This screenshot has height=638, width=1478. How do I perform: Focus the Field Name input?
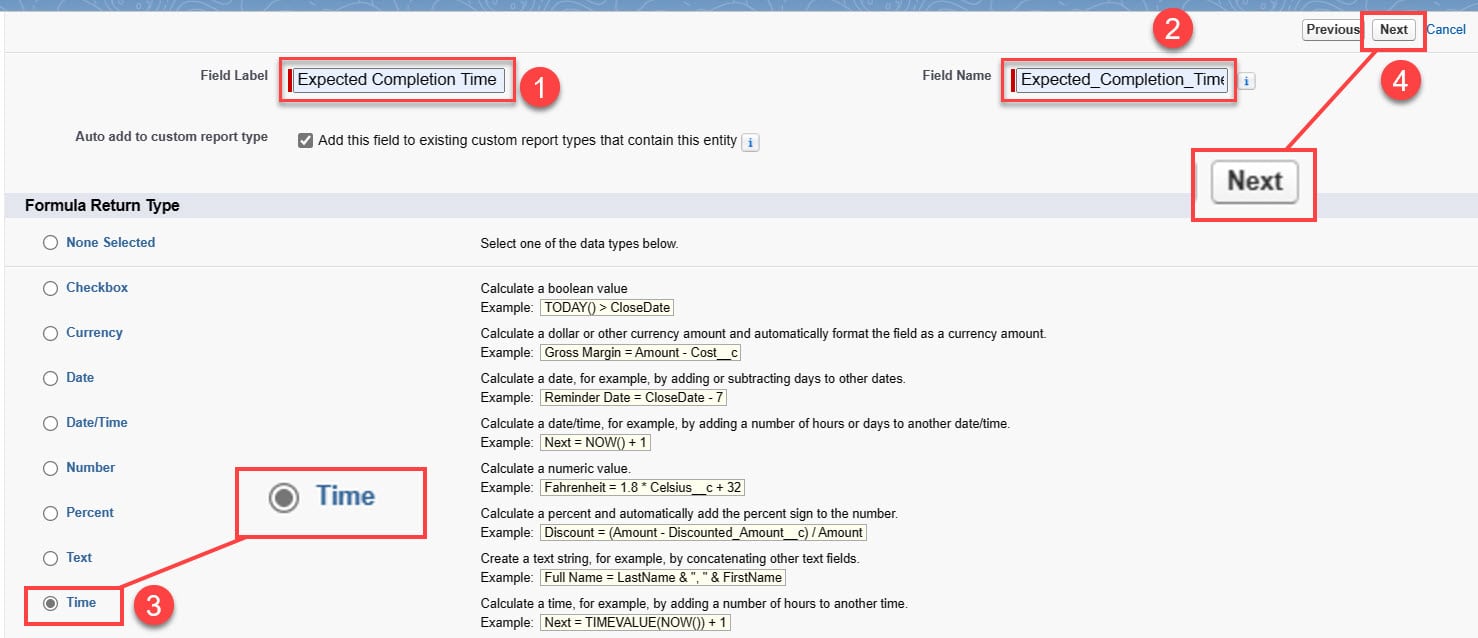click(x=1122, y=80)
